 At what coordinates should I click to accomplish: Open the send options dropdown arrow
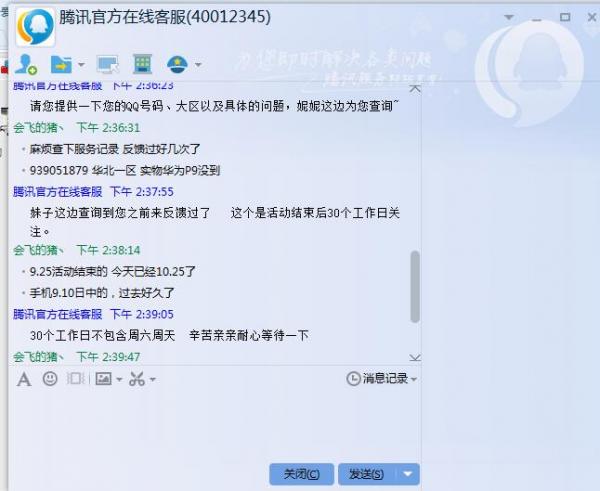pos(408,474)
